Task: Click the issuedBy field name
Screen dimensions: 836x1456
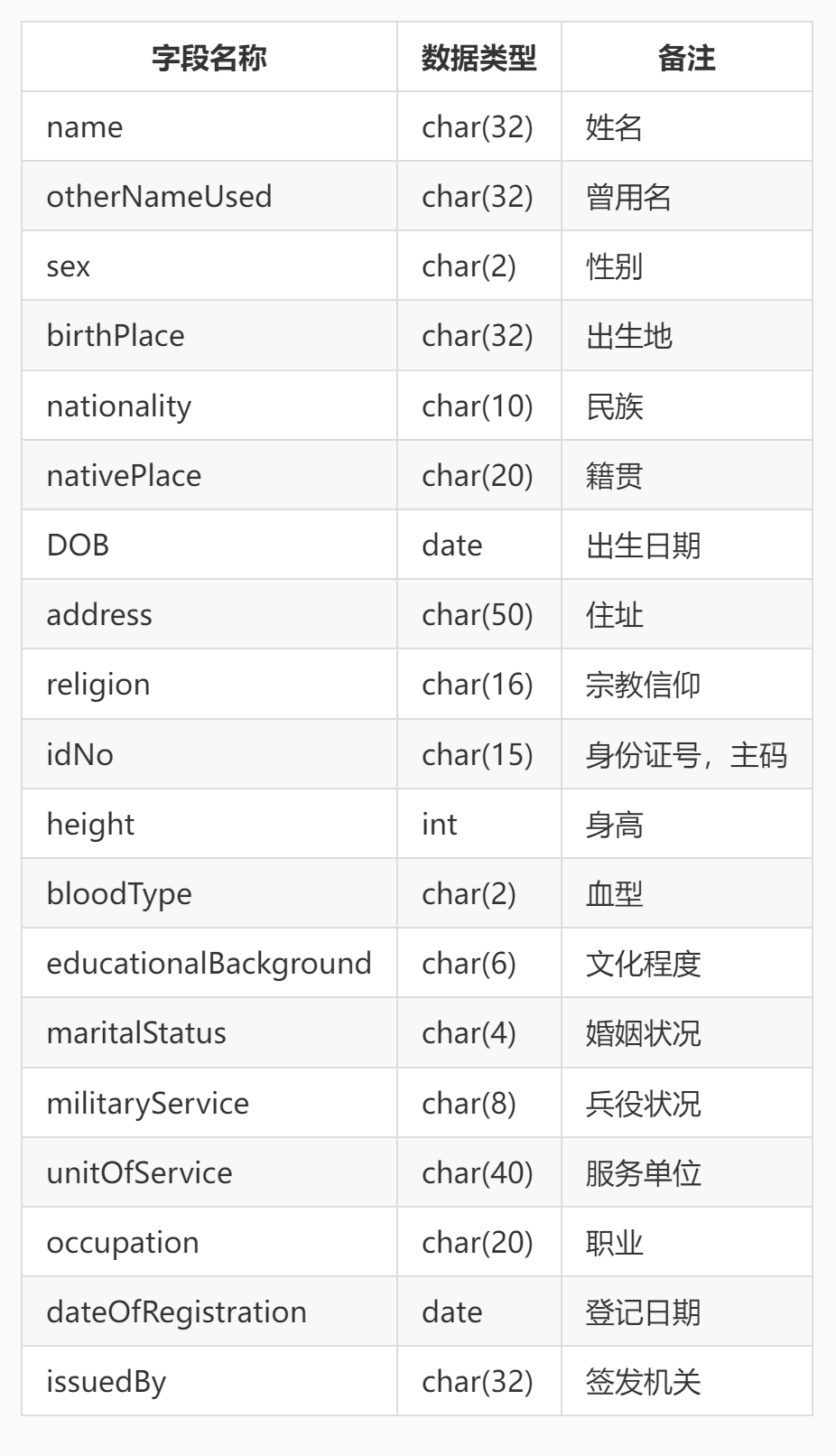Action: click(107, 1382)
